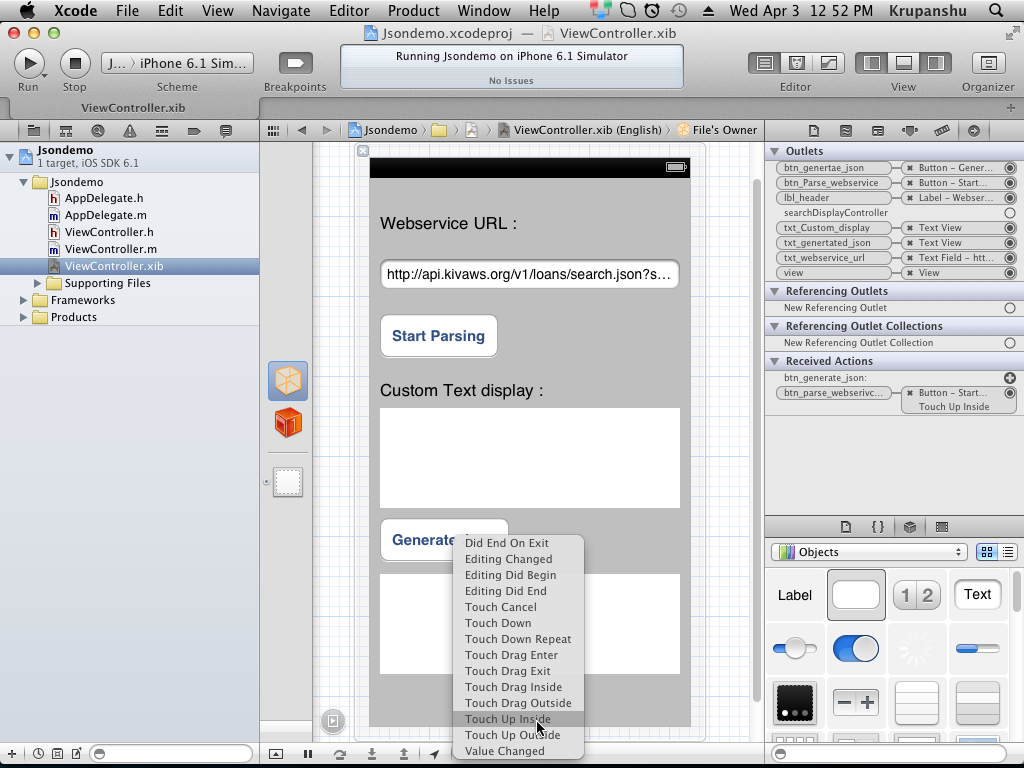
Task: Open the Organizer window
Action: 988,64
